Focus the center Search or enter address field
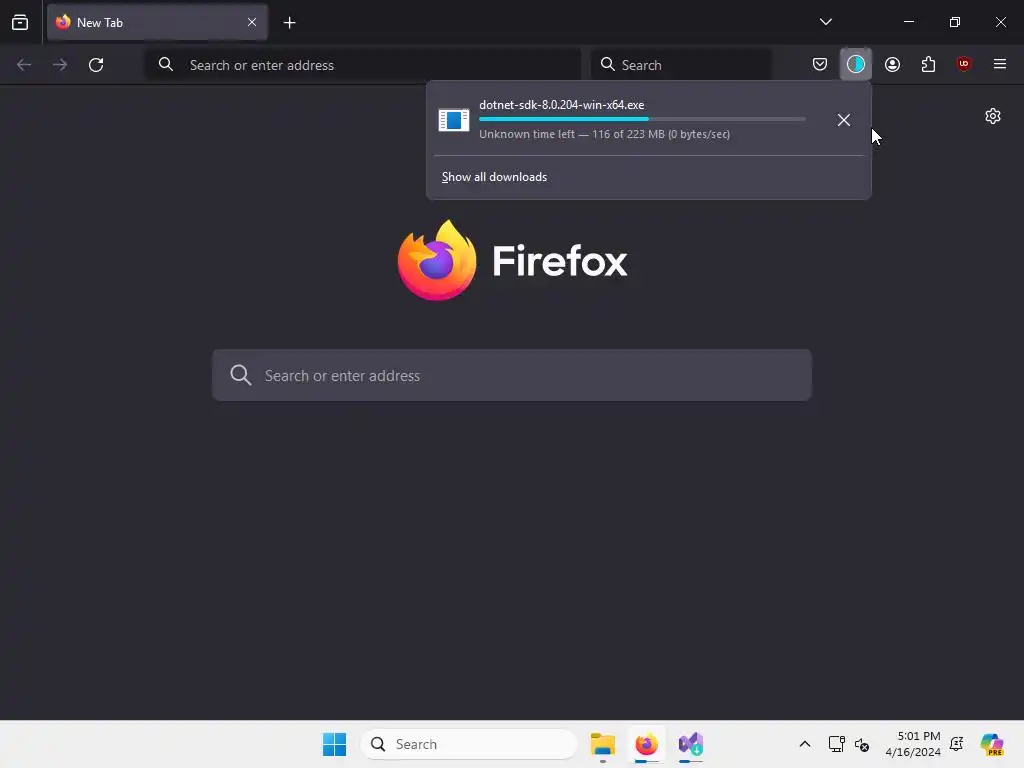Image resolution: width=1024 pixels, height=768 pixels. point(512,376)
